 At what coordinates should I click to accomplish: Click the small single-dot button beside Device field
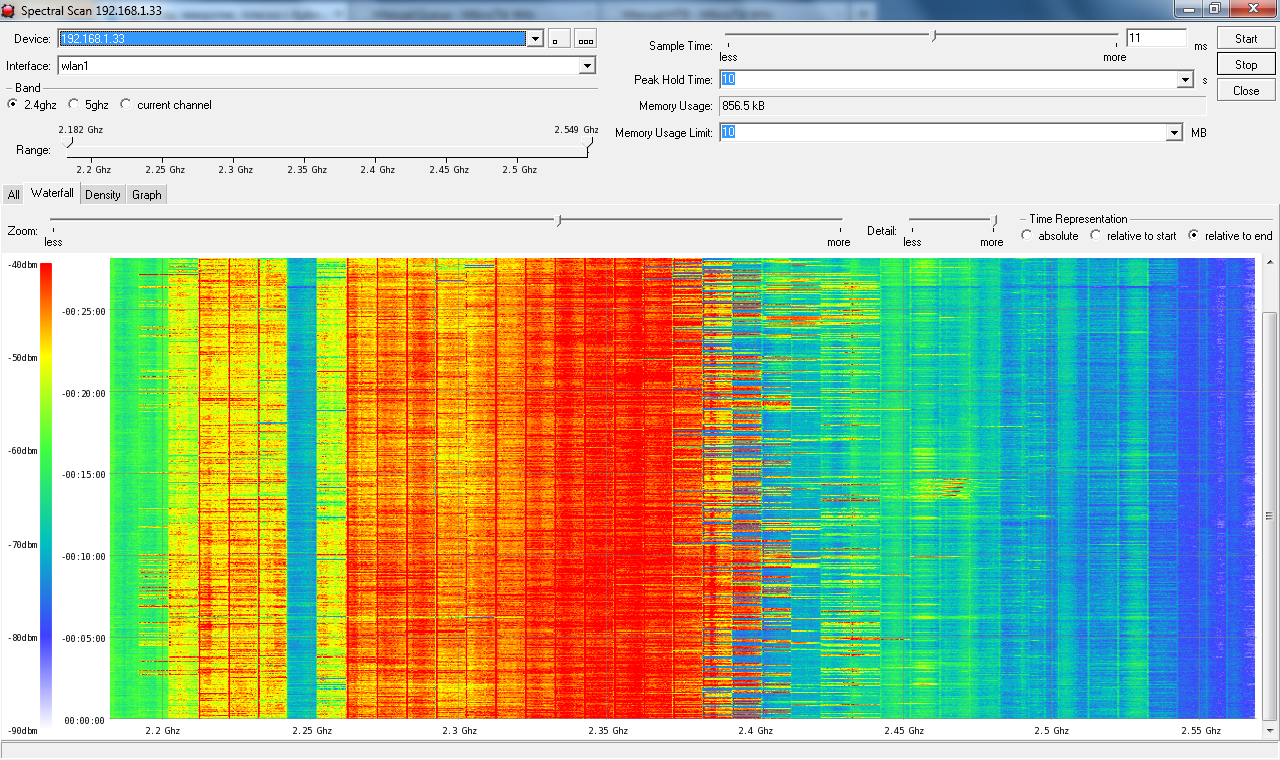559,38
